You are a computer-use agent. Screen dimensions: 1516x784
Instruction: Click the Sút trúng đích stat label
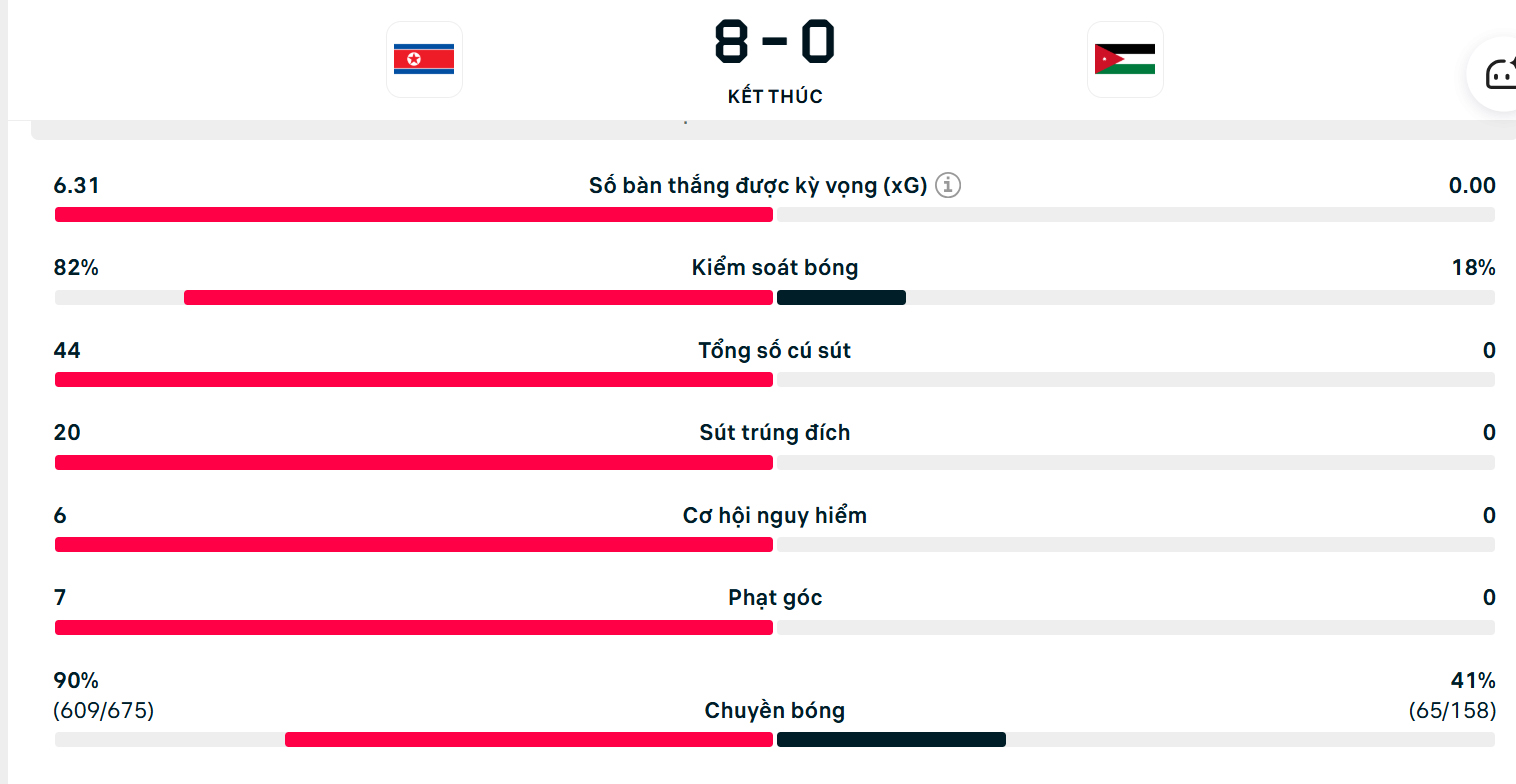[775, 433]
